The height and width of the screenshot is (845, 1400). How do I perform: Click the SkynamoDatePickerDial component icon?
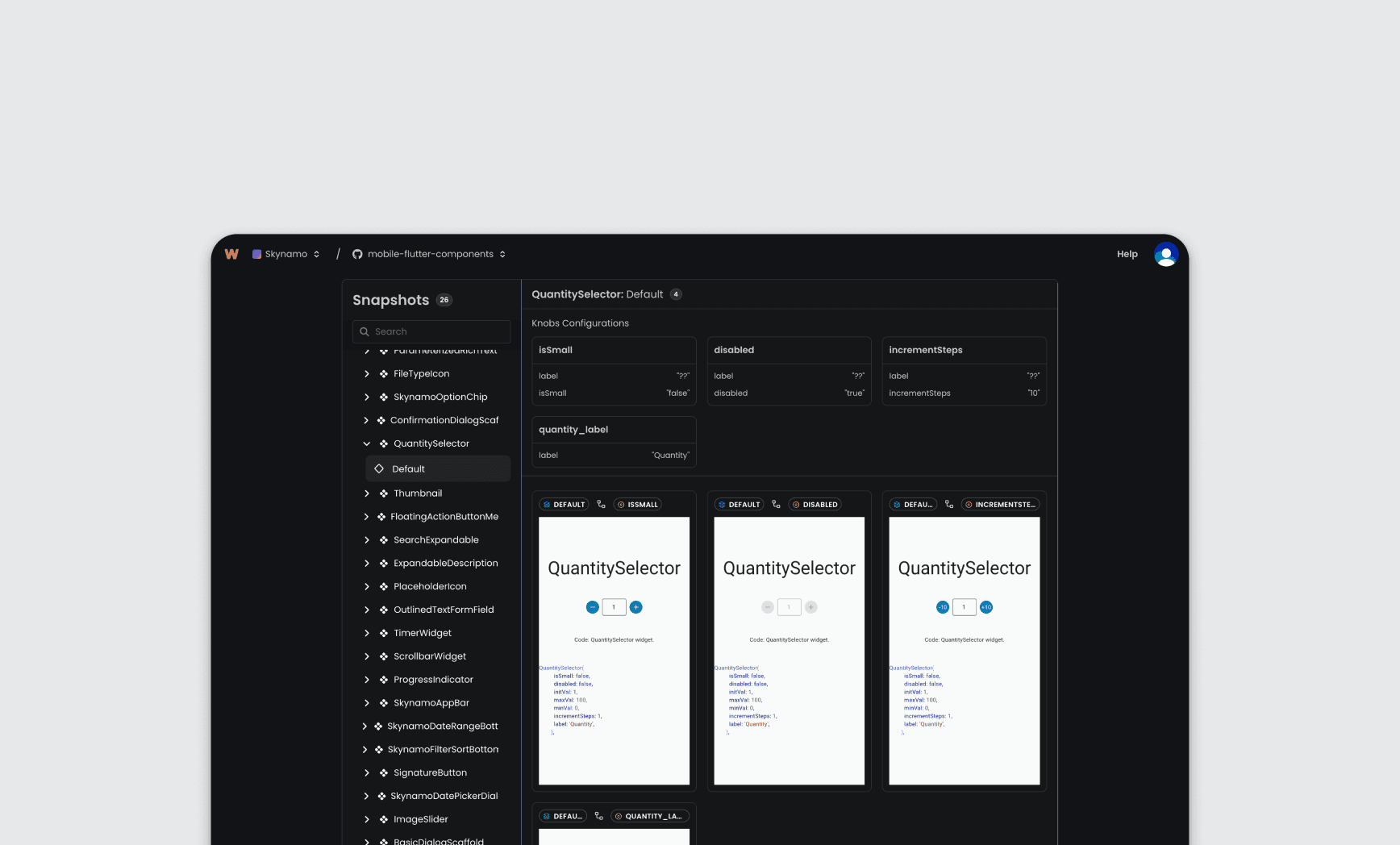pyautogui.click(x=381, y=797)
